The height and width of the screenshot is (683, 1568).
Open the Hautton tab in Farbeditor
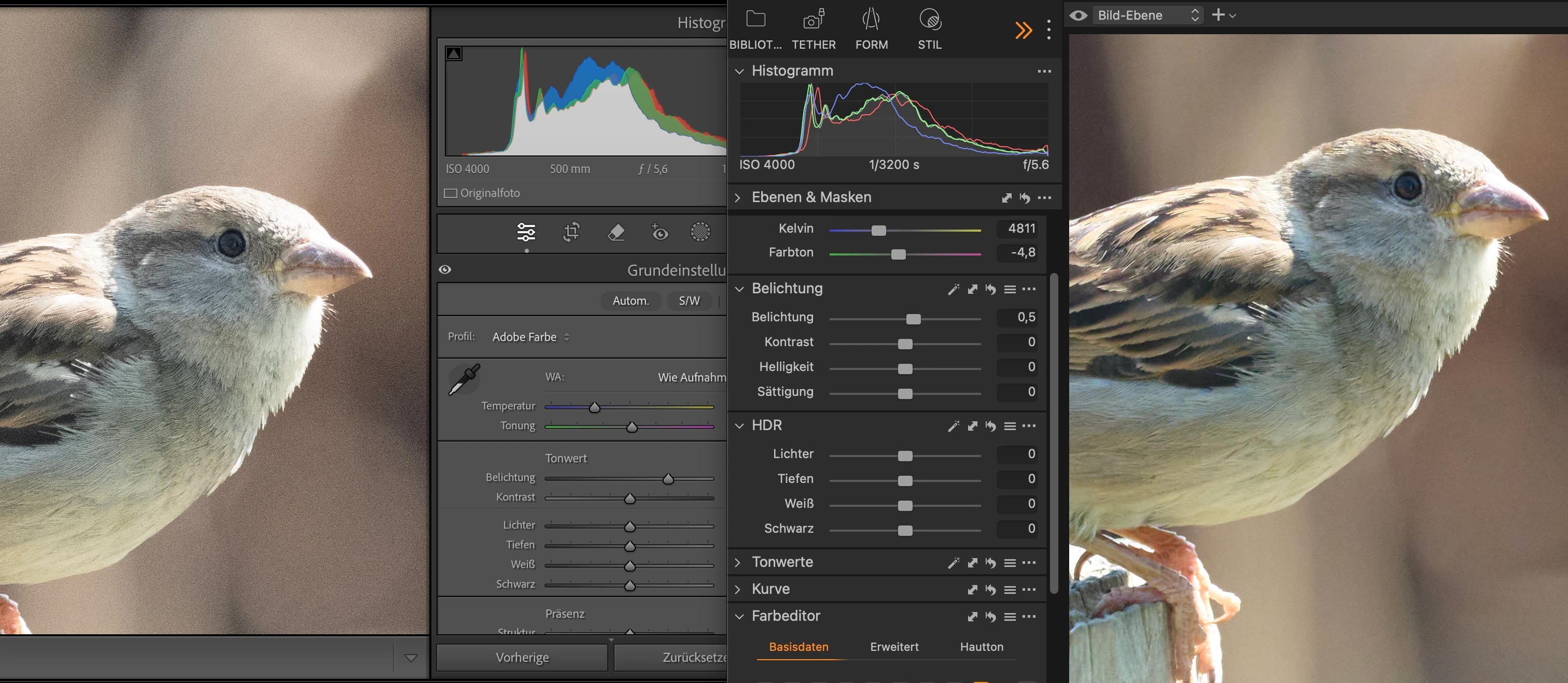[981, 647]
